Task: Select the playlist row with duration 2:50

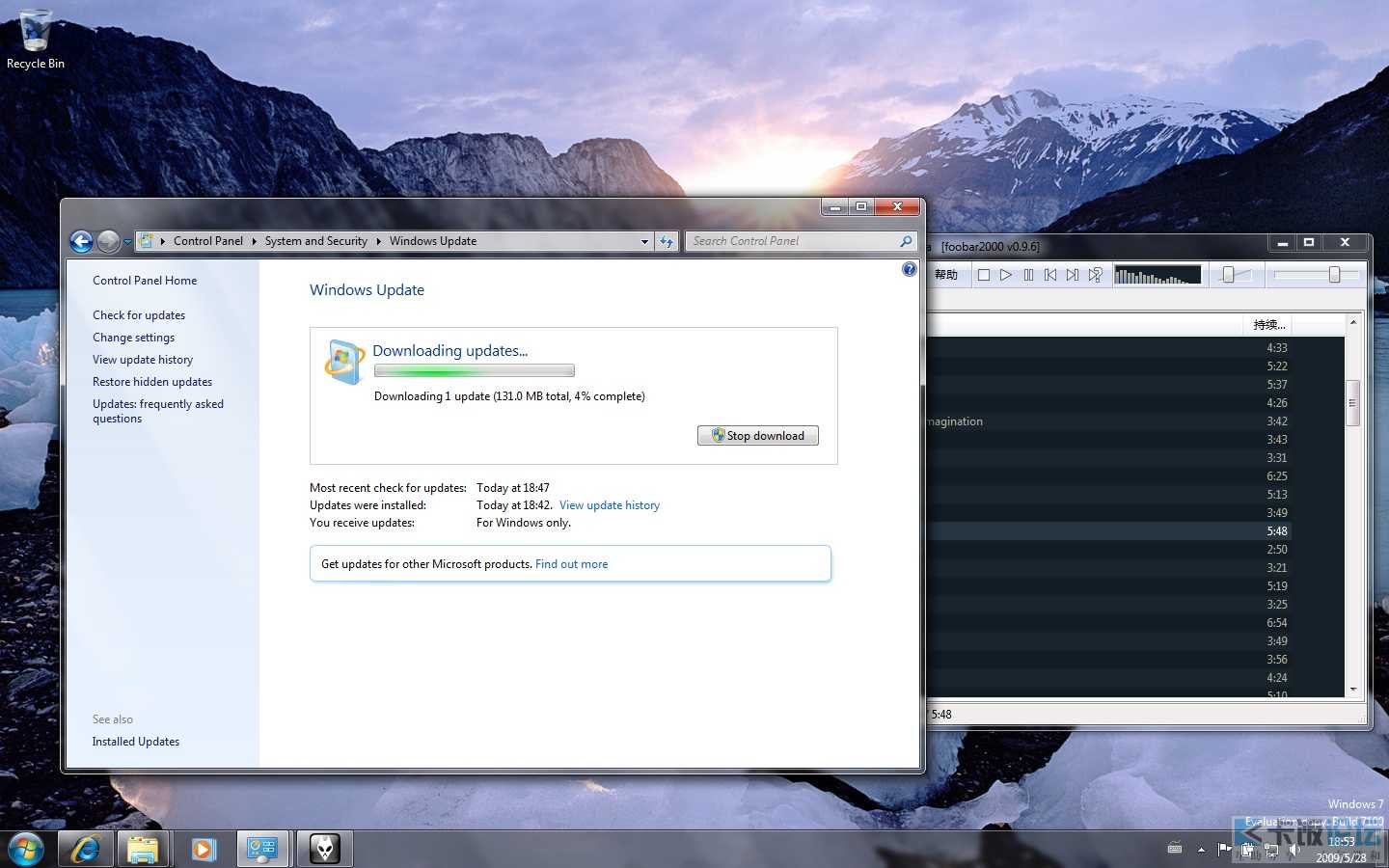Action: click(1135, 550)
